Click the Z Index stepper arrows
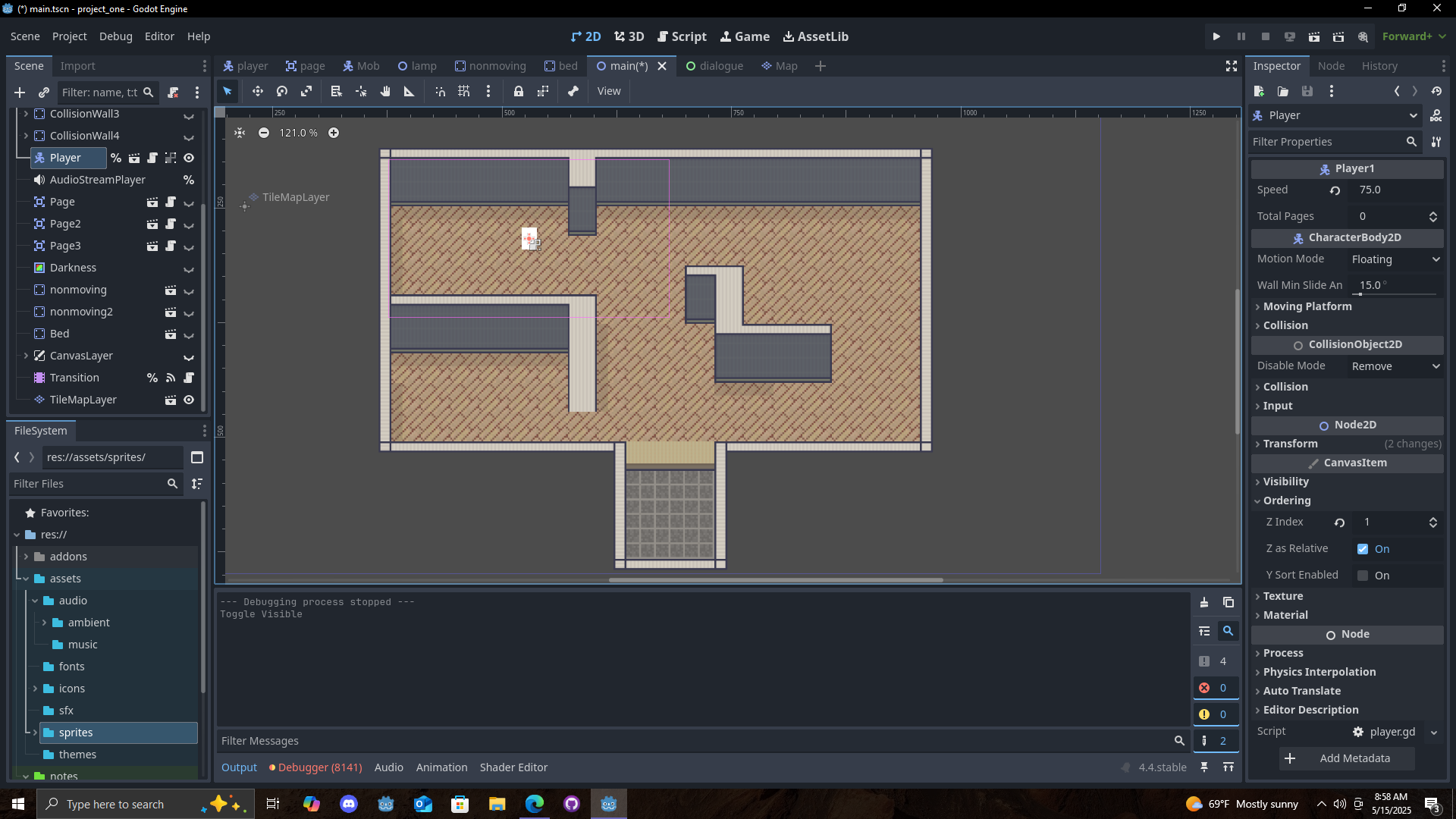The height and width of the screenshot is (819, 1456). [1432, 522]
